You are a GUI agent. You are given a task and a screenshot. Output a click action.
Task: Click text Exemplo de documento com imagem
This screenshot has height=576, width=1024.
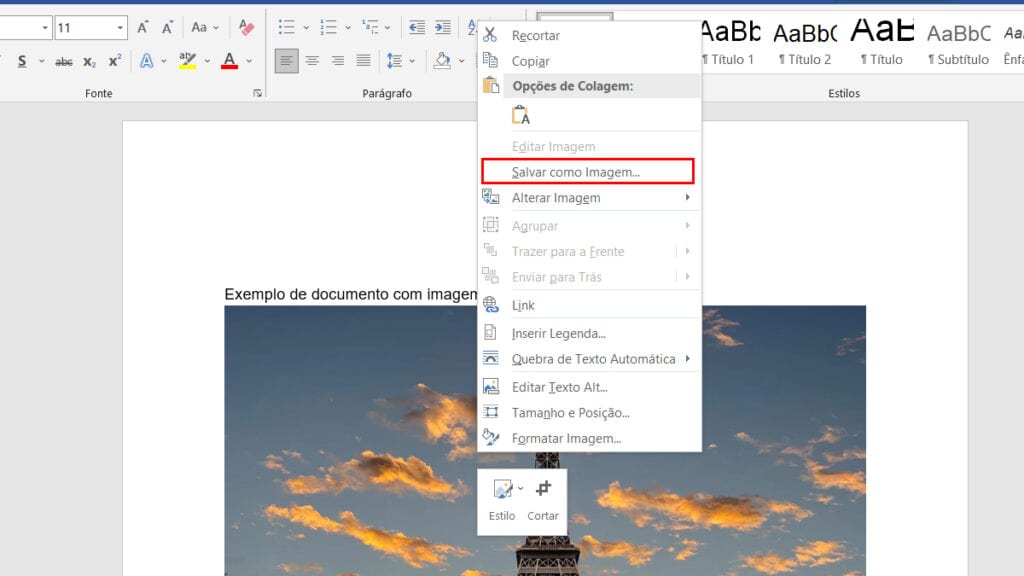point(351,295)
